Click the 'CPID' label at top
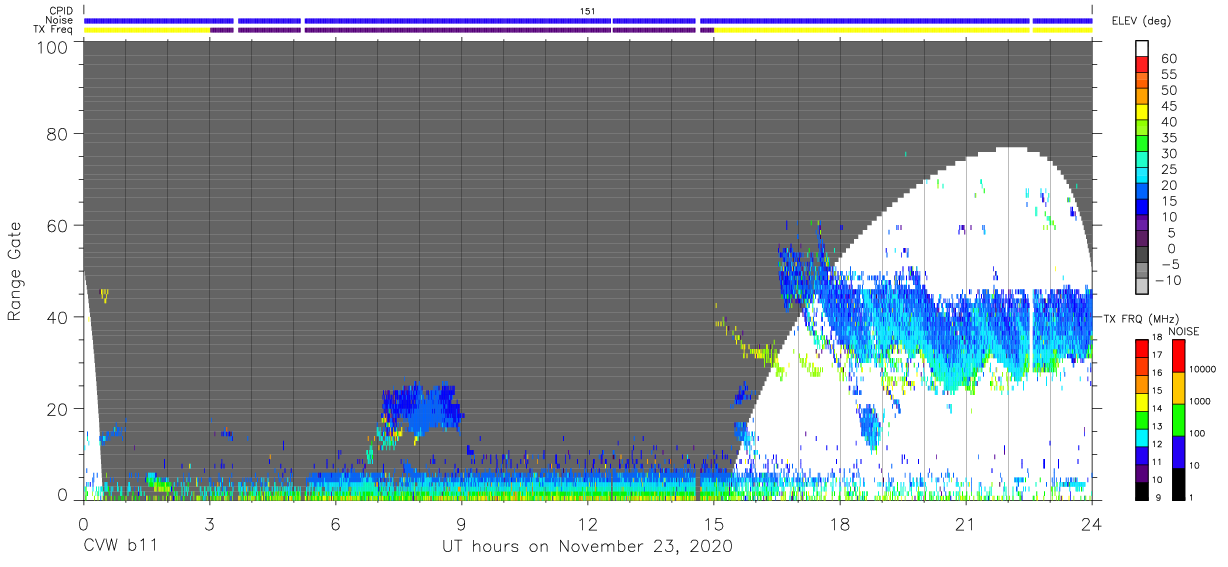The width and height of the screenshot is (1228, 567). coord(61,10)
